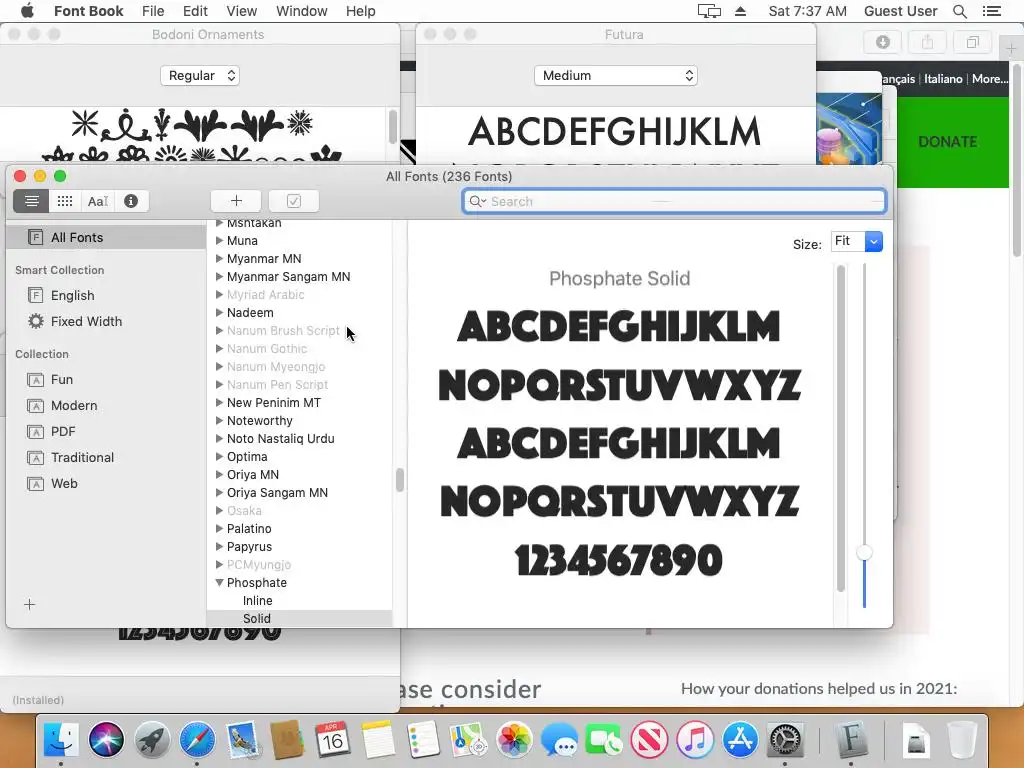The image size is (1024, 768).
Task: Add font with plus toolbar button
Action: pyautogui.click(x=236, y=201)
